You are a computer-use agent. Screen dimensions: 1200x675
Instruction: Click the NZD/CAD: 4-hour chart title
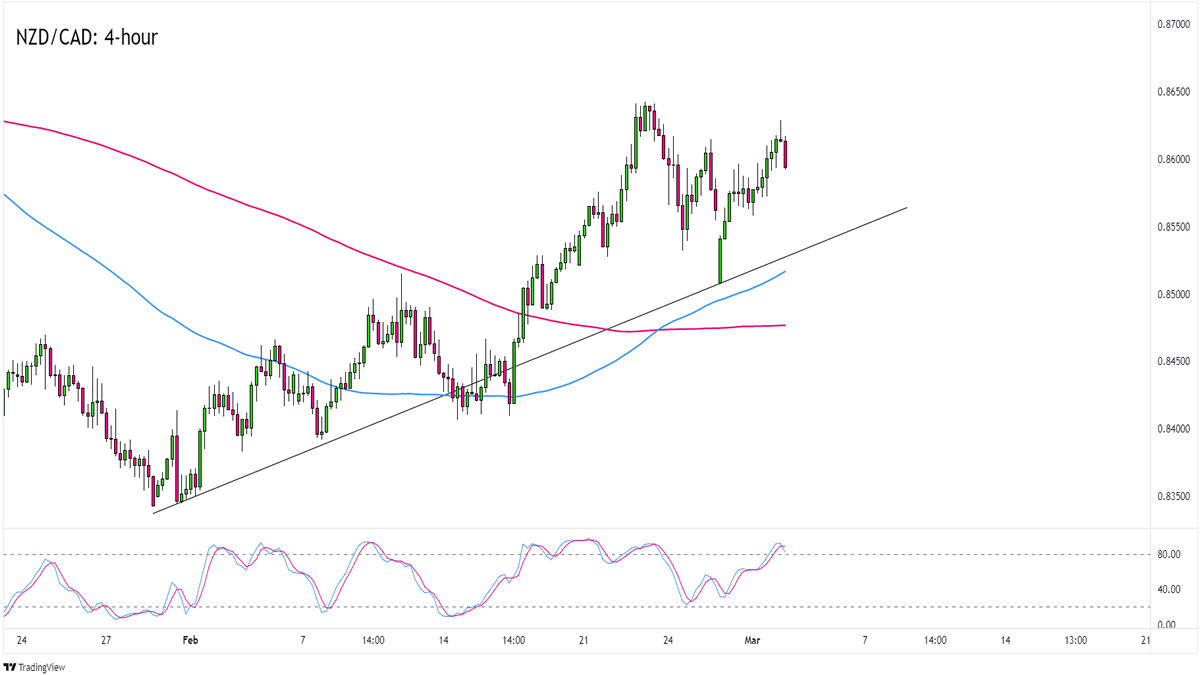(86, 38)
